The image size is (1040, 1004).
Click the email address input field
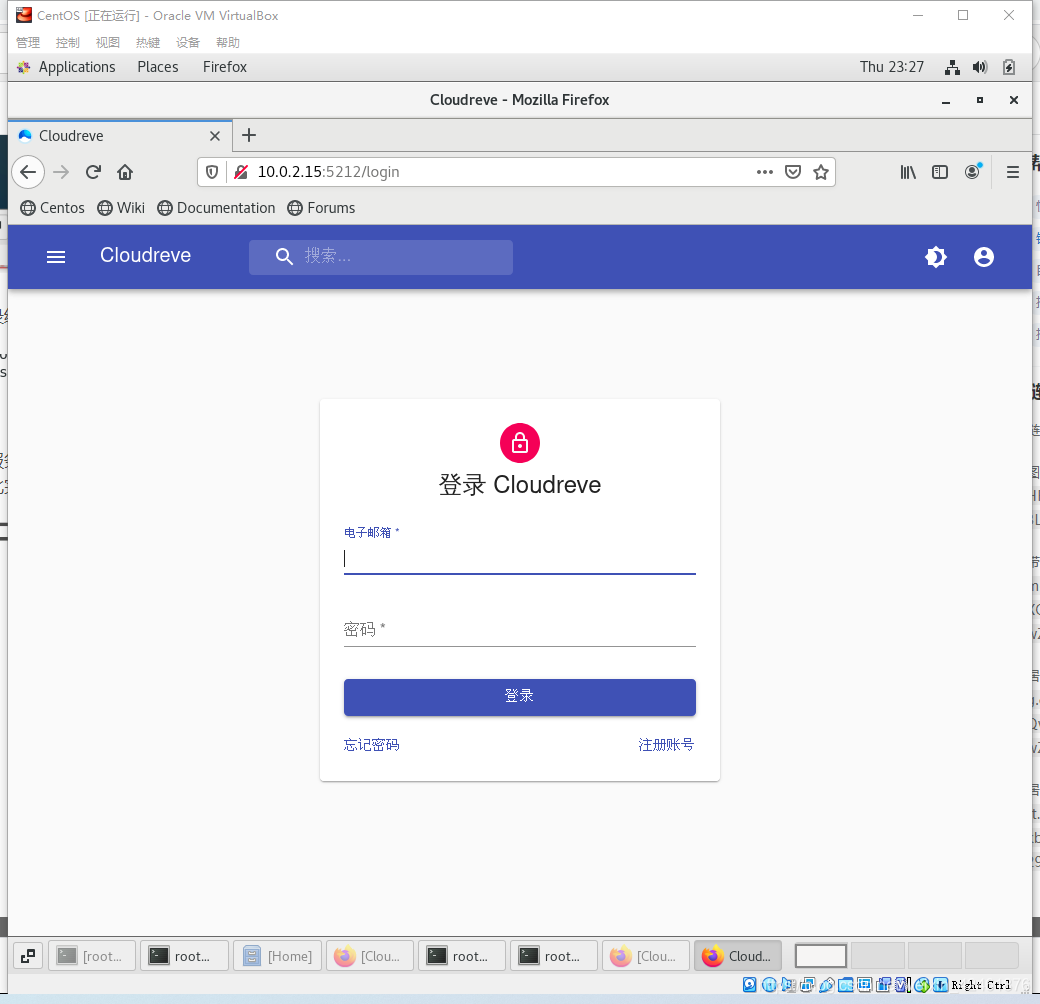click(519, 558)
